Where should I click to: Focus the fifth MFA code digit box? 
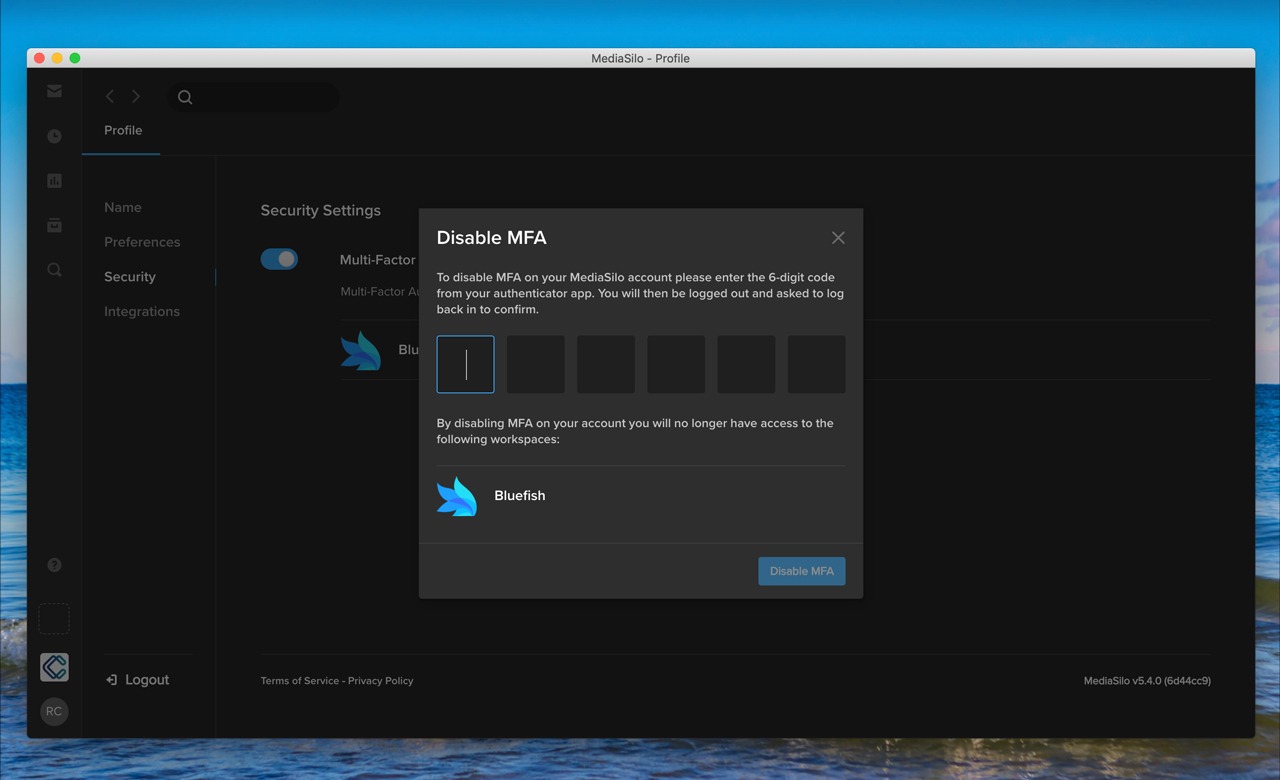point(746,364)
